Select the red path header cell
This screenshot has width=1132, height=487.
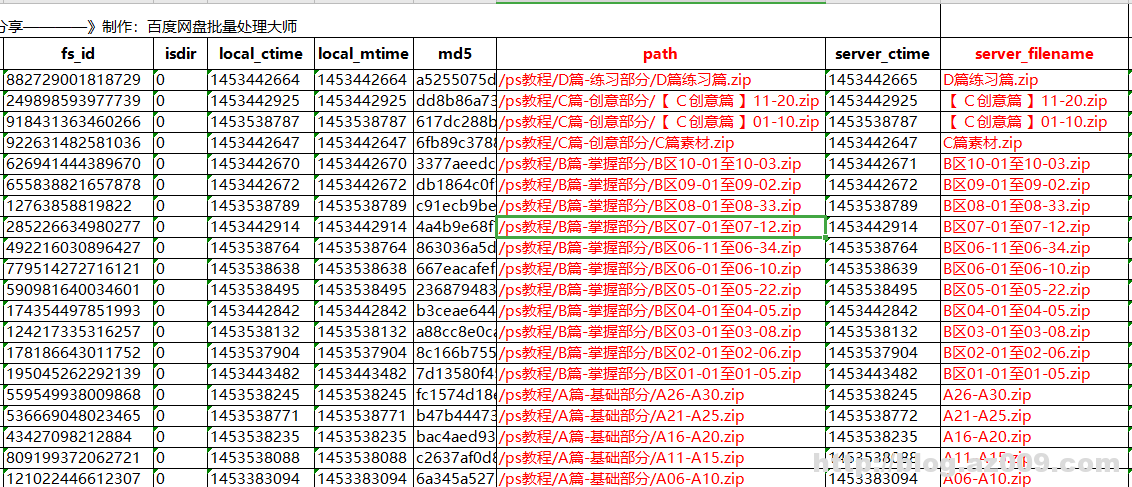(x=660, y=54)
